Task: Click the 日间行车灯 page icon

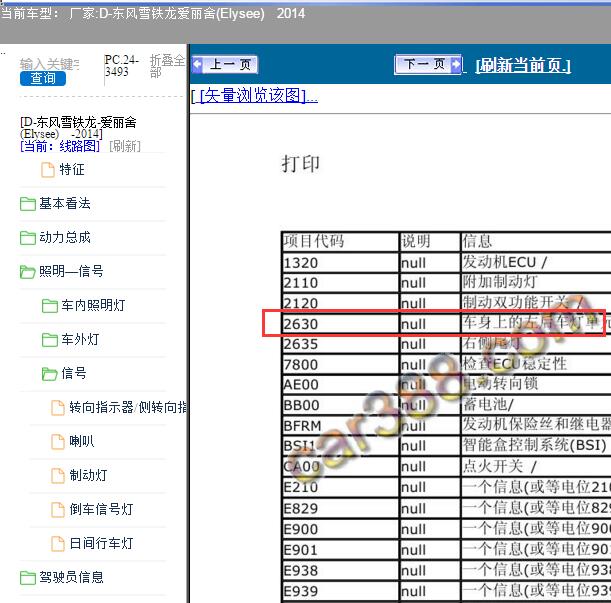Action: click(58, 544)
